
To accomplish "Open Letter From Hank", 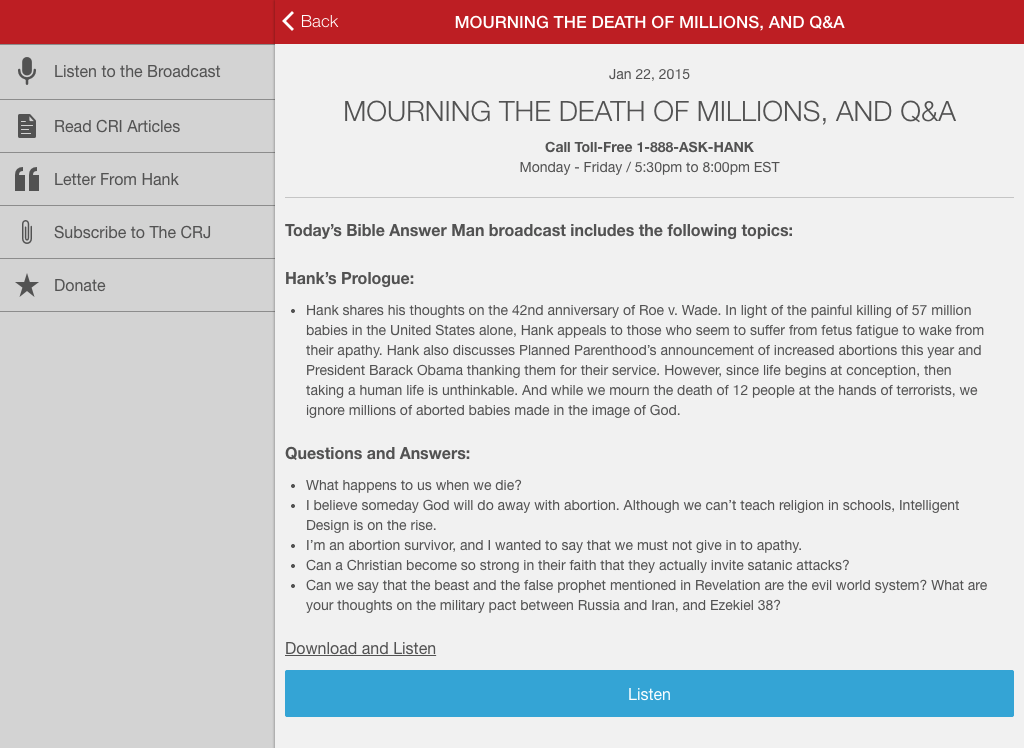I will pos(116,179).
